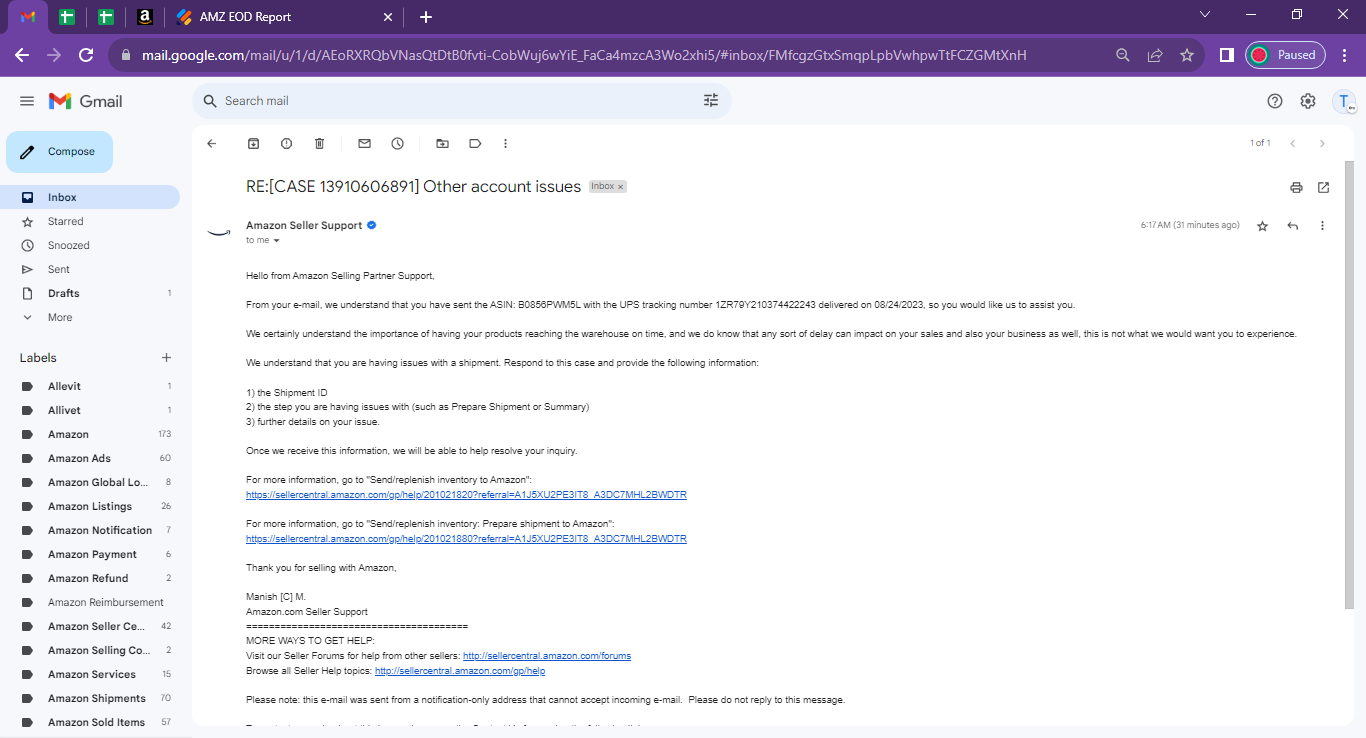Close the AMZ EOD Report tab
The height and width of the screenshot is (738, 1366).
click(388, 17)
